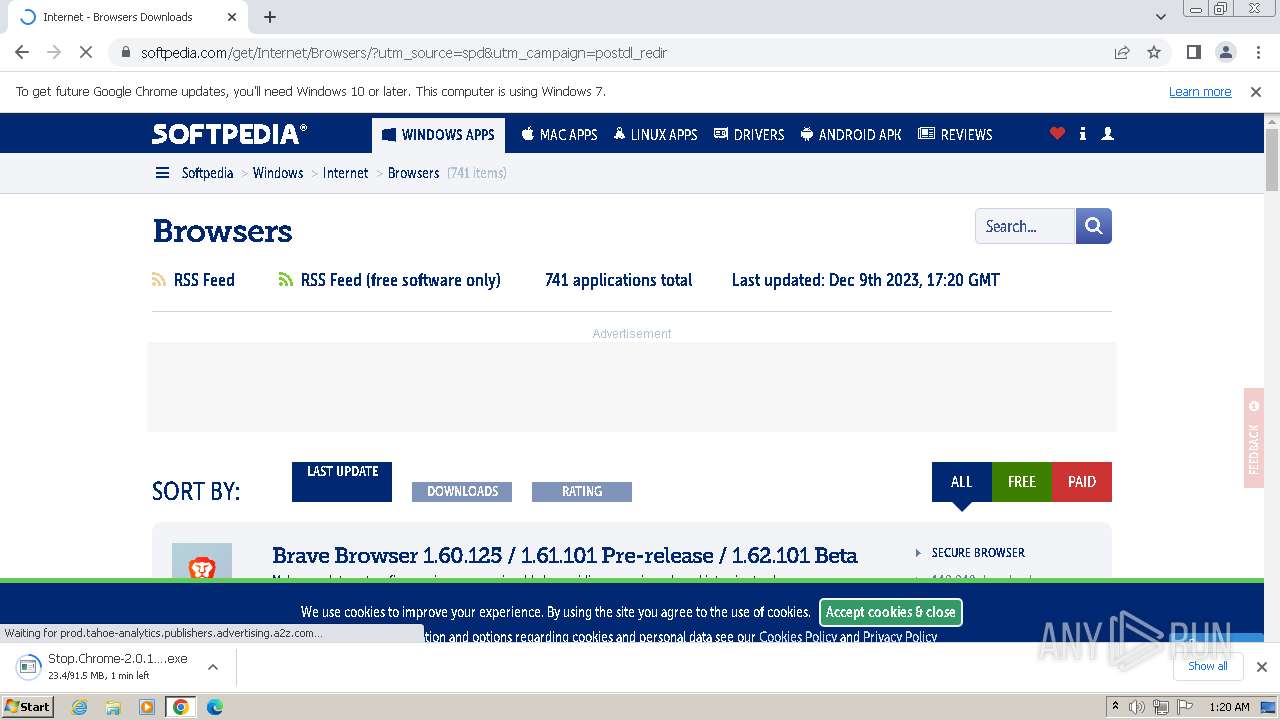Toggle the Chrome side panel
Image resolution: width=1280 pixels, height=720 pixels.
click(x=1194, y=52)
